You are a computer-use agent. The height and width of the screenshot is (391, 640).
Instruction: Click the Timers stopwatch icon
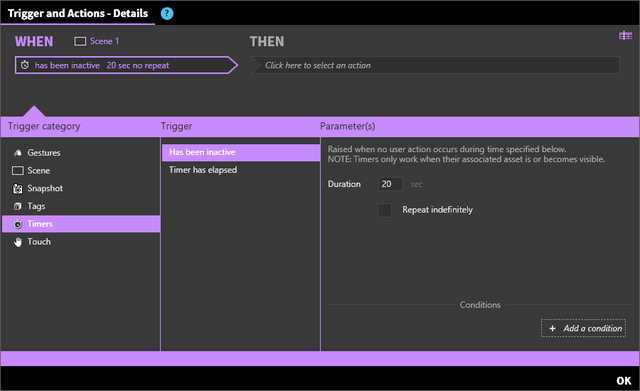pos(18,224)
